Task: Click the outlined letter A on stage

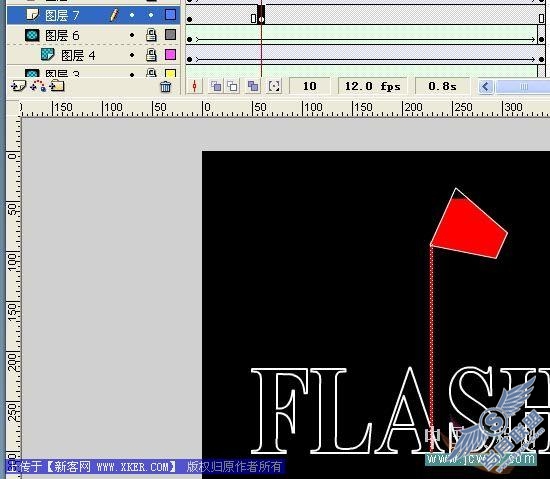Action: coord(409,410)
